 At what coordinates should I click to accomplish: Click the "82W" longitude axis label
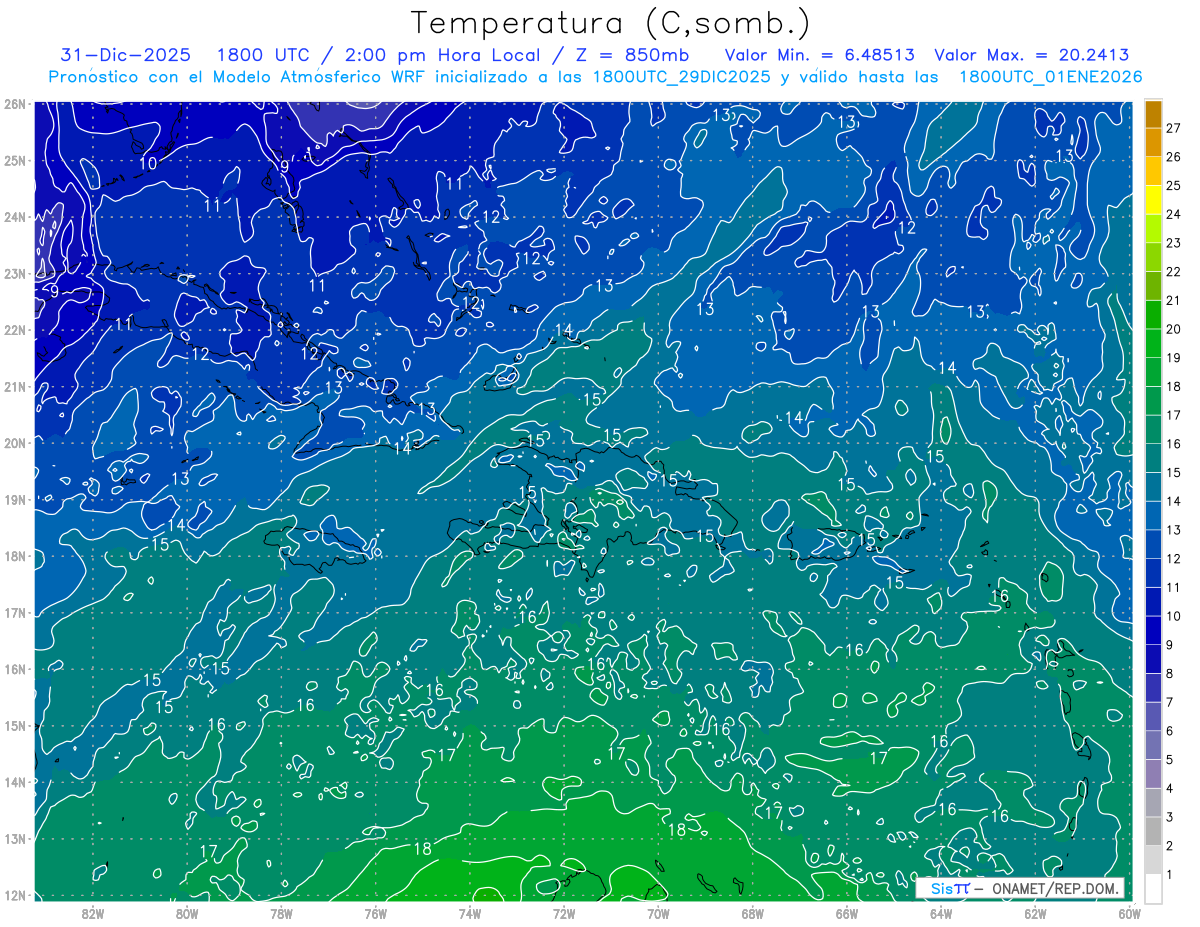[93, 913]
